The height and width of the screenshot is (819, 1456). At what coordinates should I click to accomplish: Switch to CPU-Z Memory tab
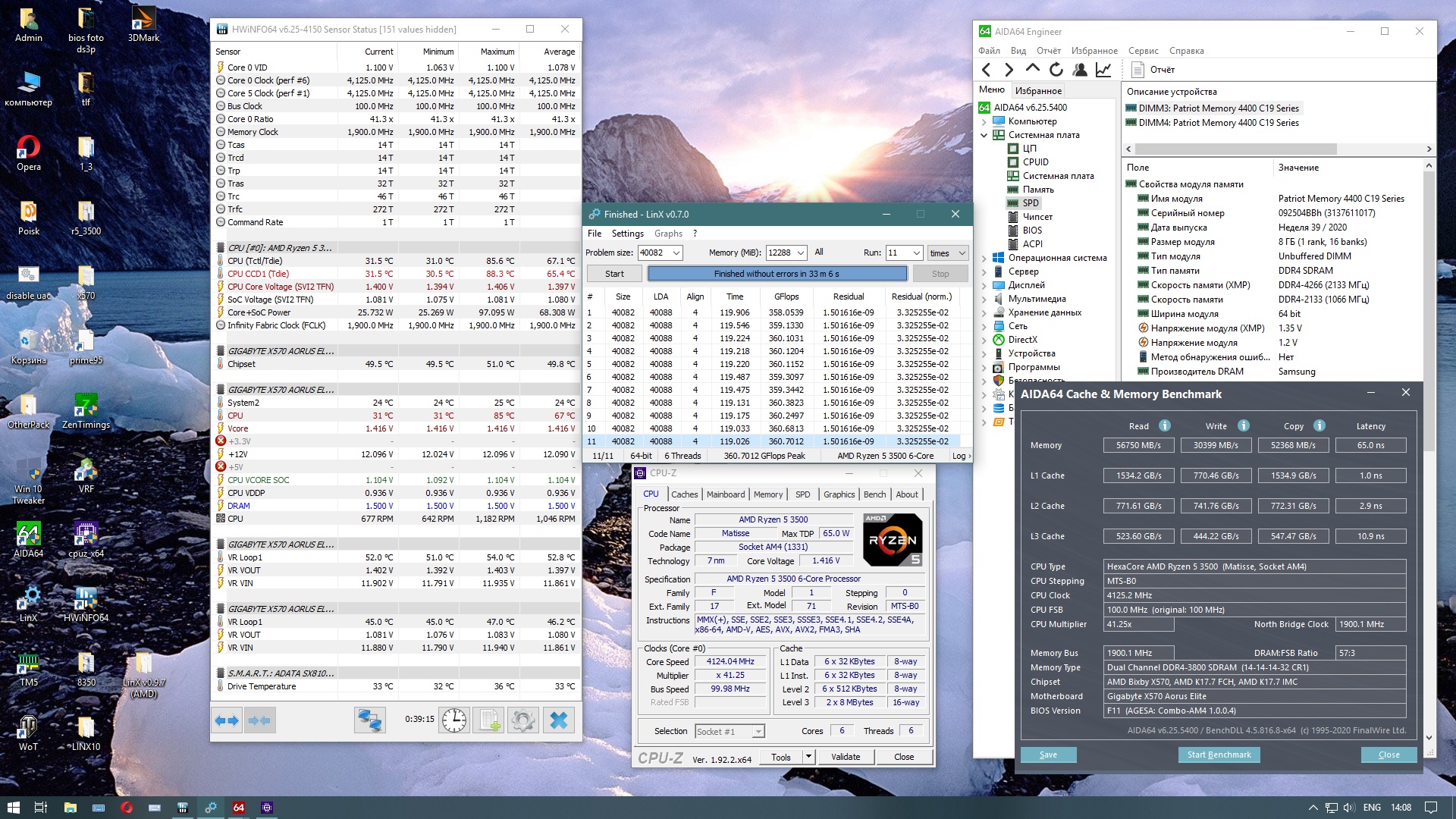coord(767,494)
